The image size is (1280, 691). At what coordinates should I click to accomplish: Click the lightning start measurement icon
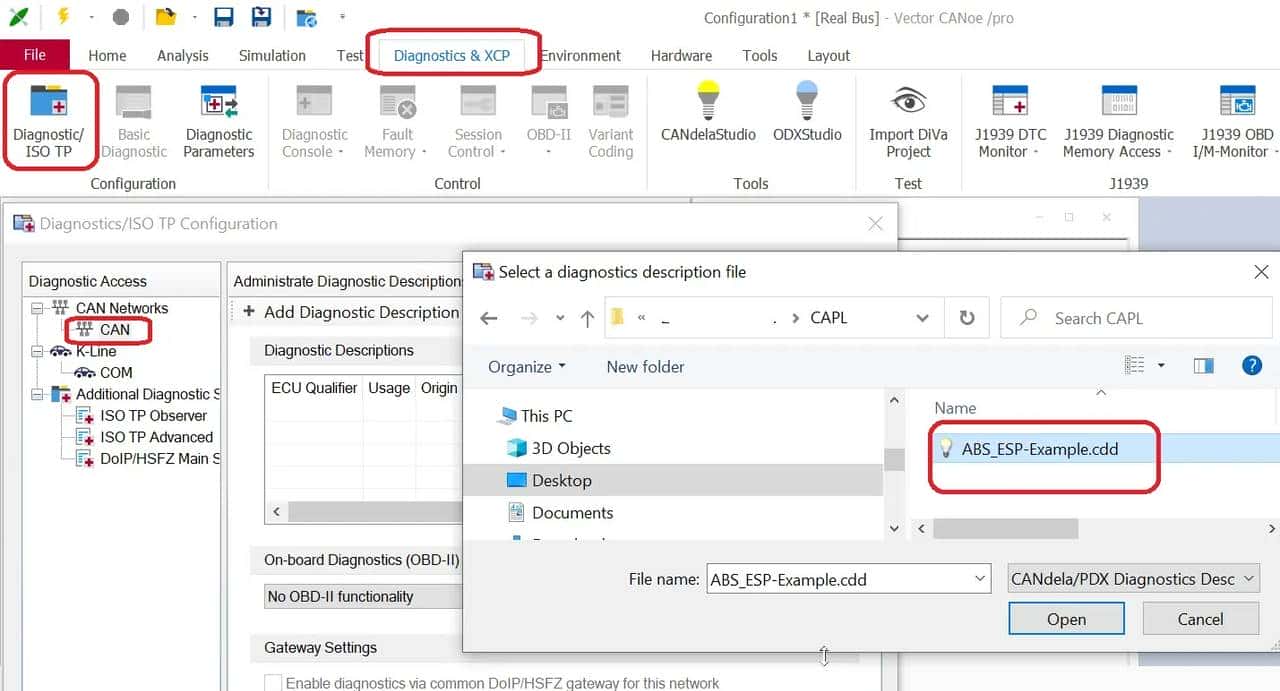coord(64,17)
